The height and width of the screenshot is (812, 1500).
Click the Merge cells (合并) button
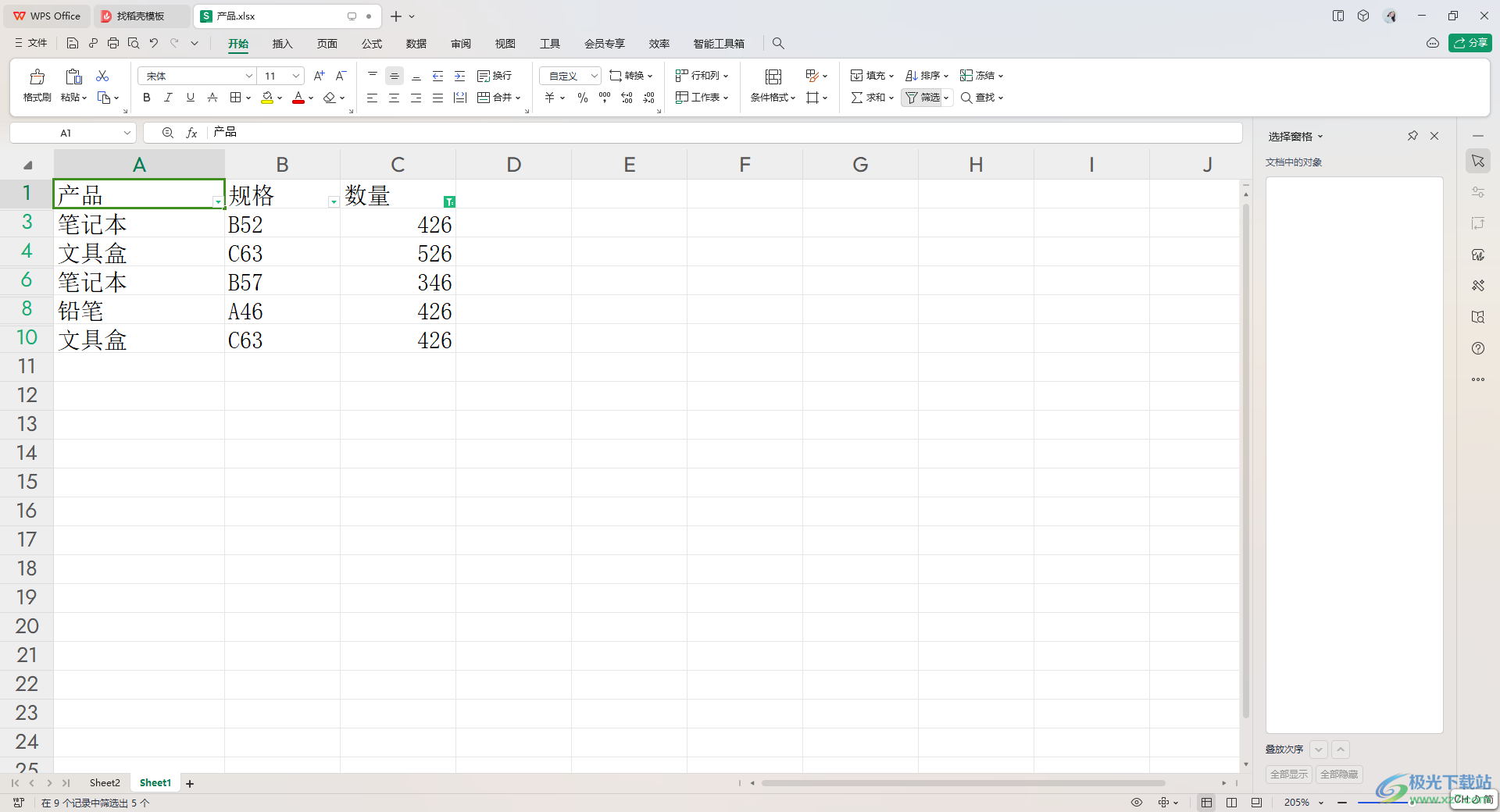click(495, 98)
